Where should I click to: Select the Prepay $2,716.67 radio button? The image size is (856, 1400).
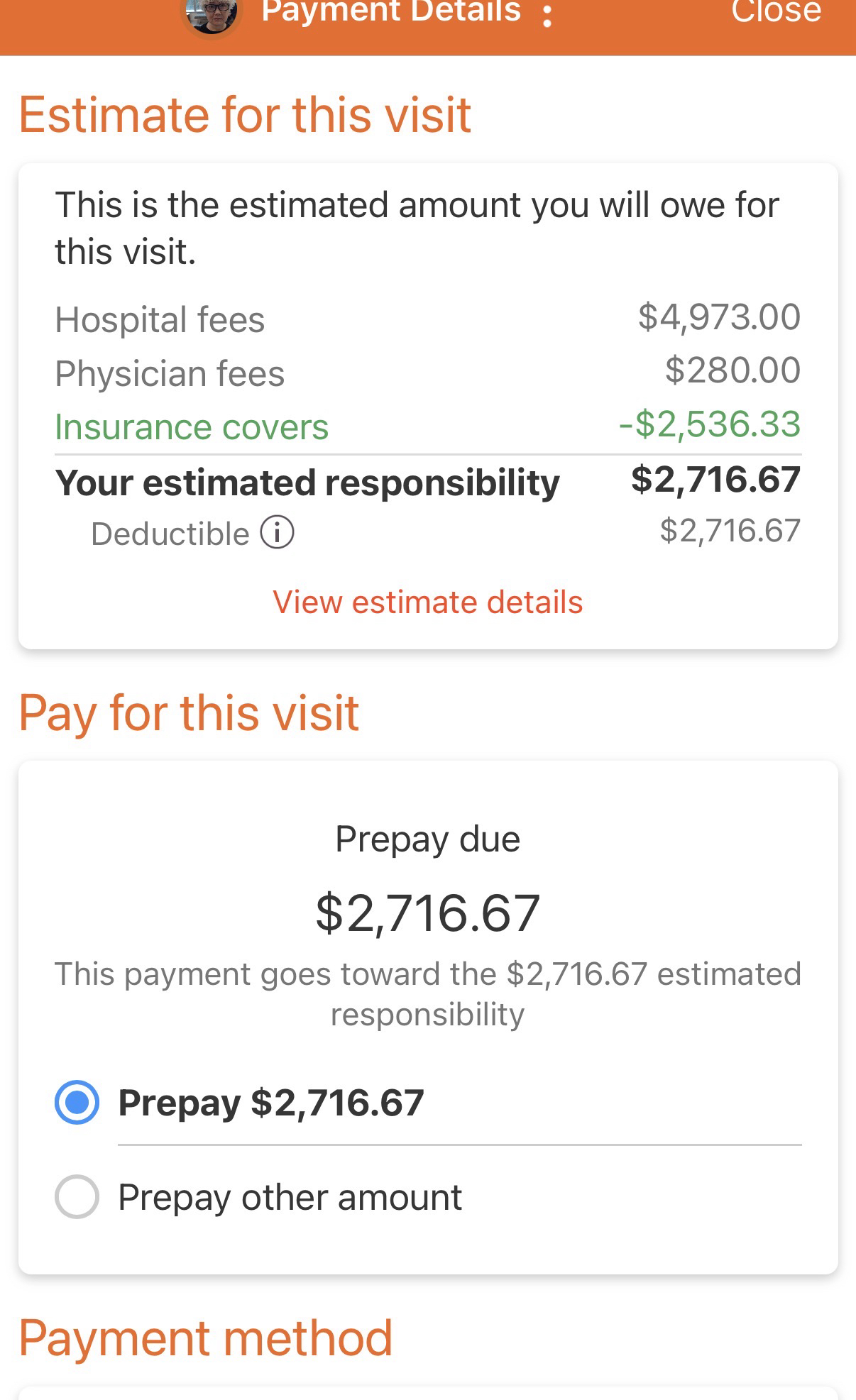point(77,1102)
